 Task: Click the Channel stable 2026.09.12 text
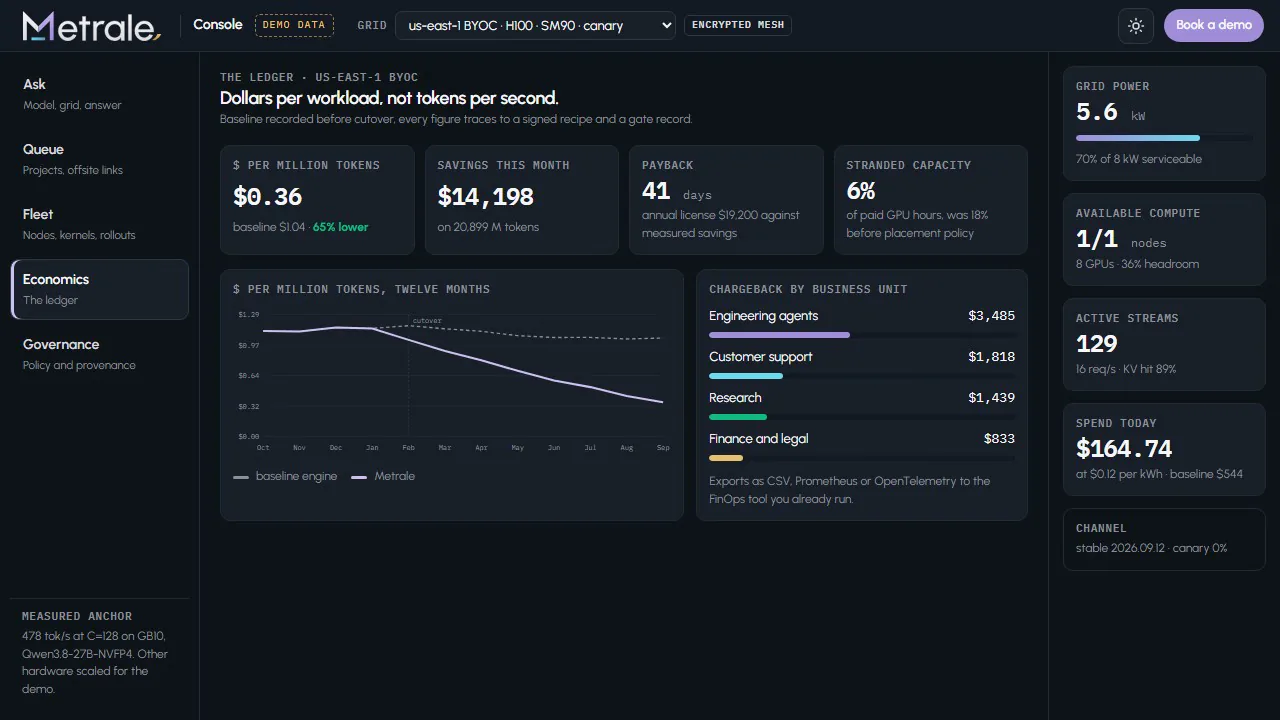(x=1151, y=548)
